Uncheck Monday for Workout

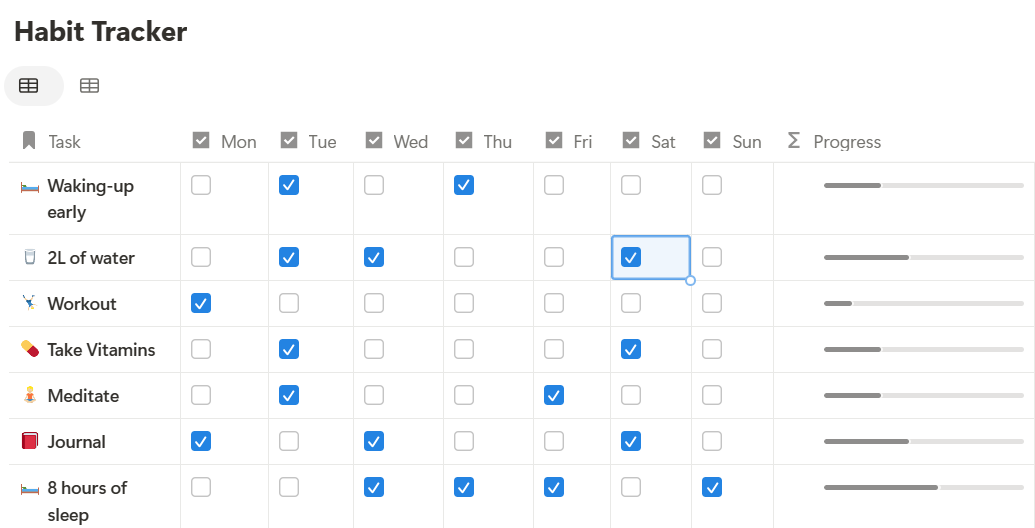201,303
